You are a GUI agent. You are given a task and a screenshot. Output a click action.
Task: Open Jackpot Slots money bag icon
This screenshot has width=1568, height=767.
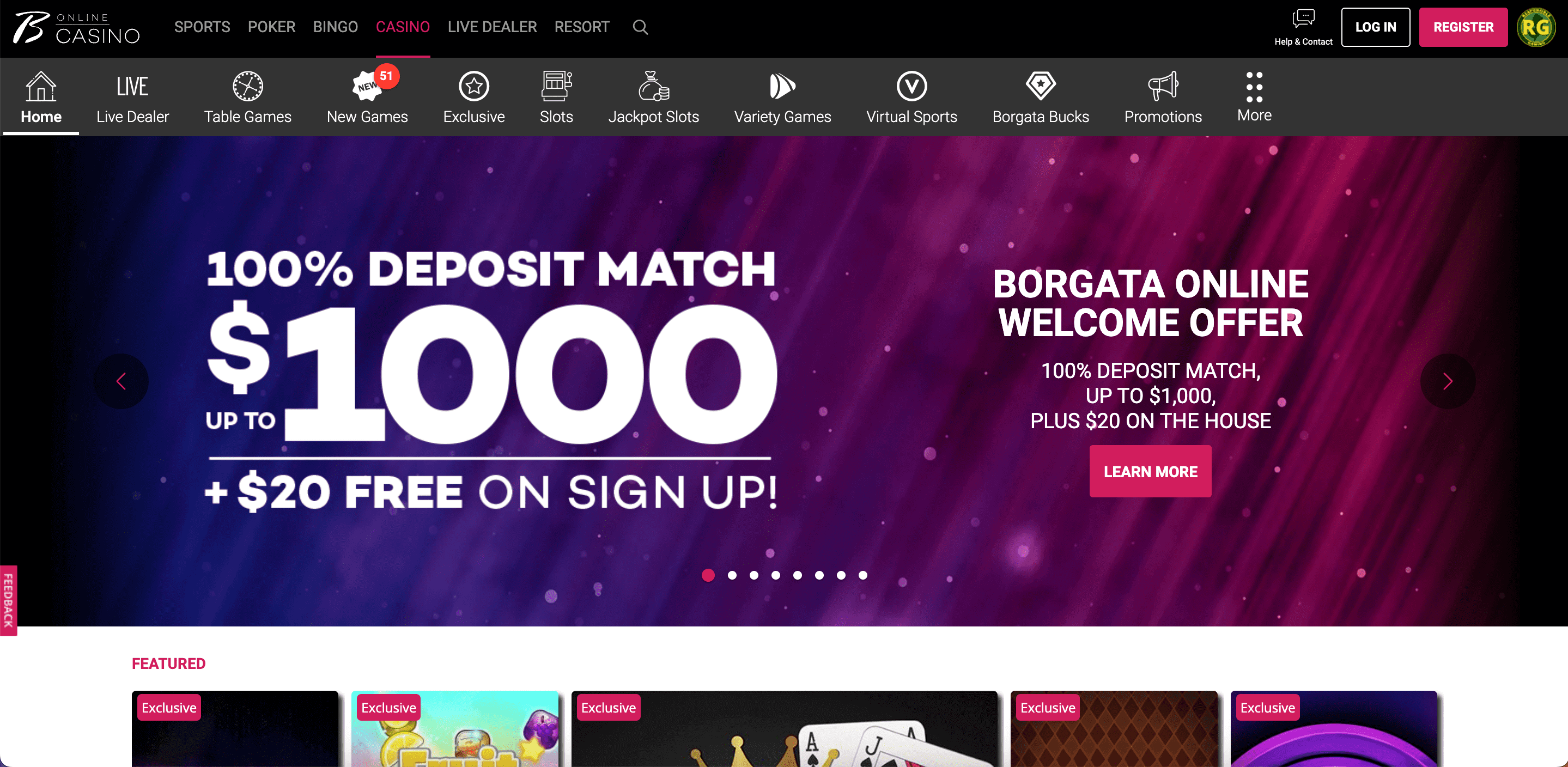654,86
